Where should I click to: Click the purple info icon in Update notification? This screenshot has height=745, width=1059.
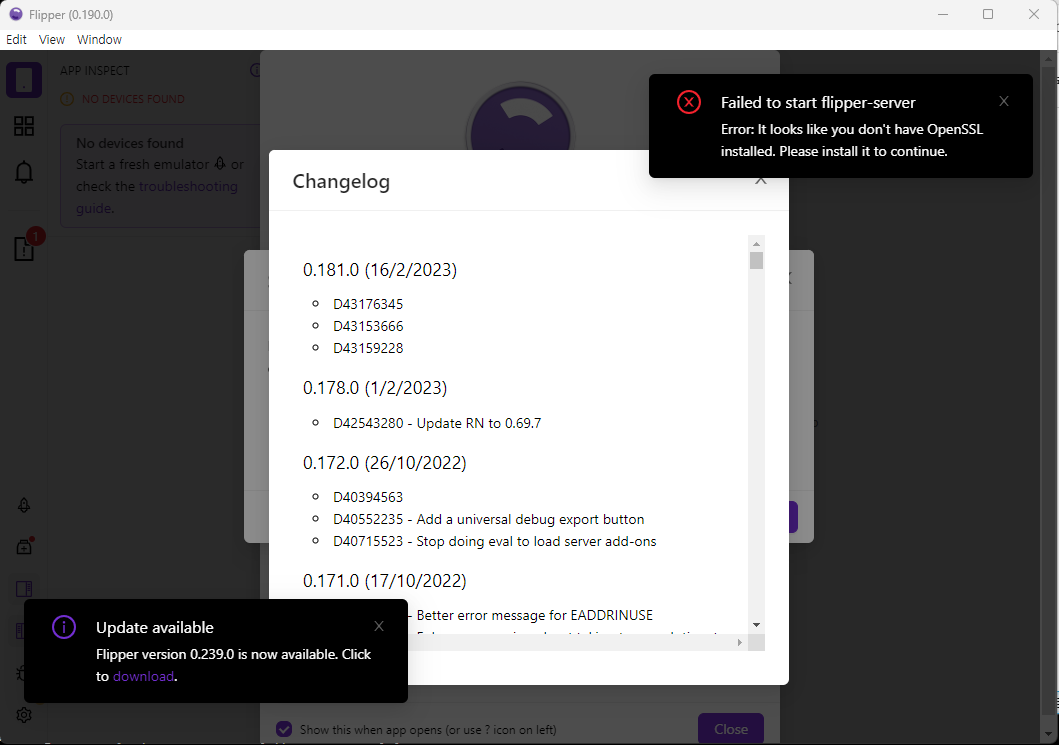pyautogui.click(x=63, y=627)
